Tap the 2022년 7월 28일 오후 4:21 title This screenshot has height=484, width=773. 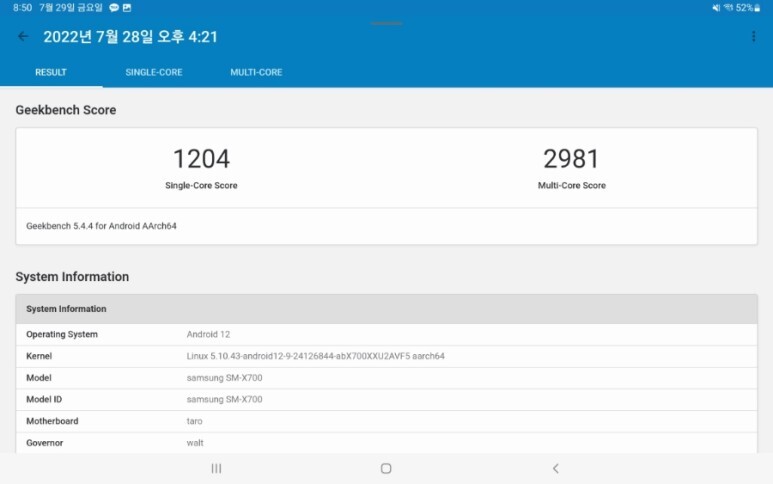coord(130,37)
